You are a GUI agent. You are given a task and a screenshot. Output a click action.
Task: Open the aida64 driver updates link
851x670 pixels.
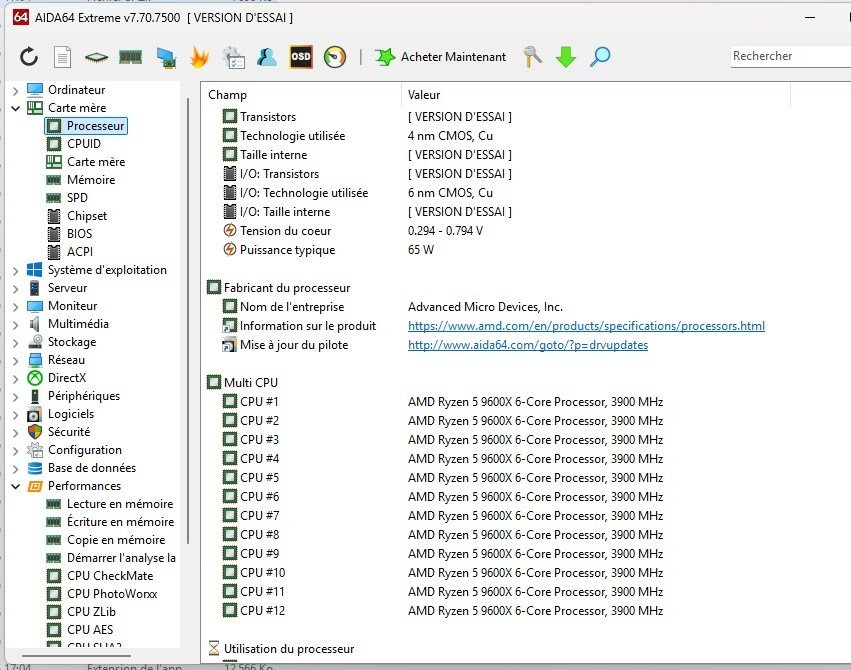pyautogui.click(x=527, y=345)
